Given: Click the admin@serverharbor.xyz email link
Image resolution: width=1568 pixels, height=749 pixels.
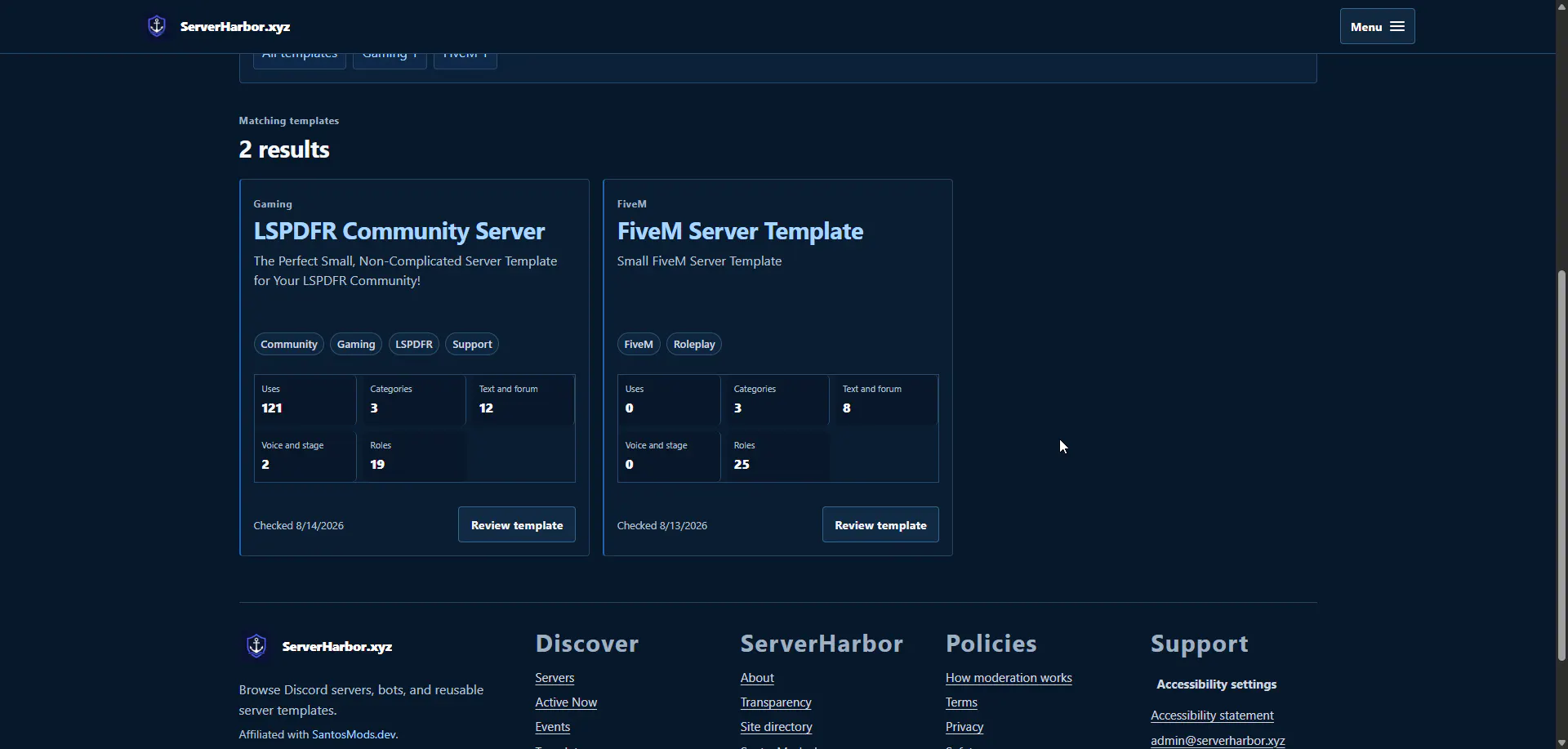Looking at the screenshot, I should [1218, 741].
